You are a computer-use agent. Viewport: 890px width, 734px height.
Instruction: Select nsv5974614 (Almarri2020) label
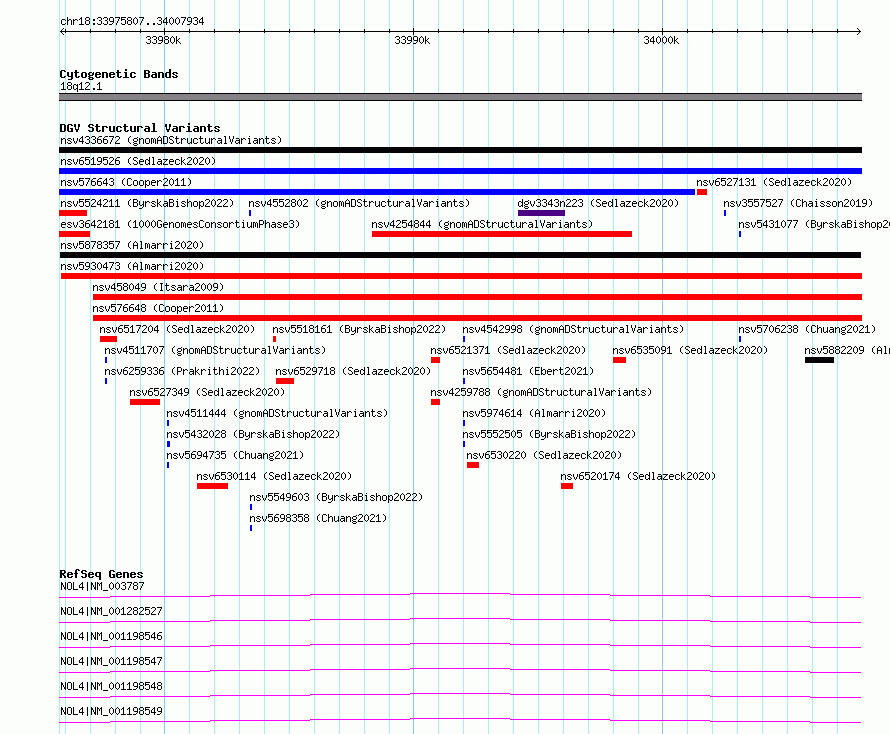(x=534, y=413)
